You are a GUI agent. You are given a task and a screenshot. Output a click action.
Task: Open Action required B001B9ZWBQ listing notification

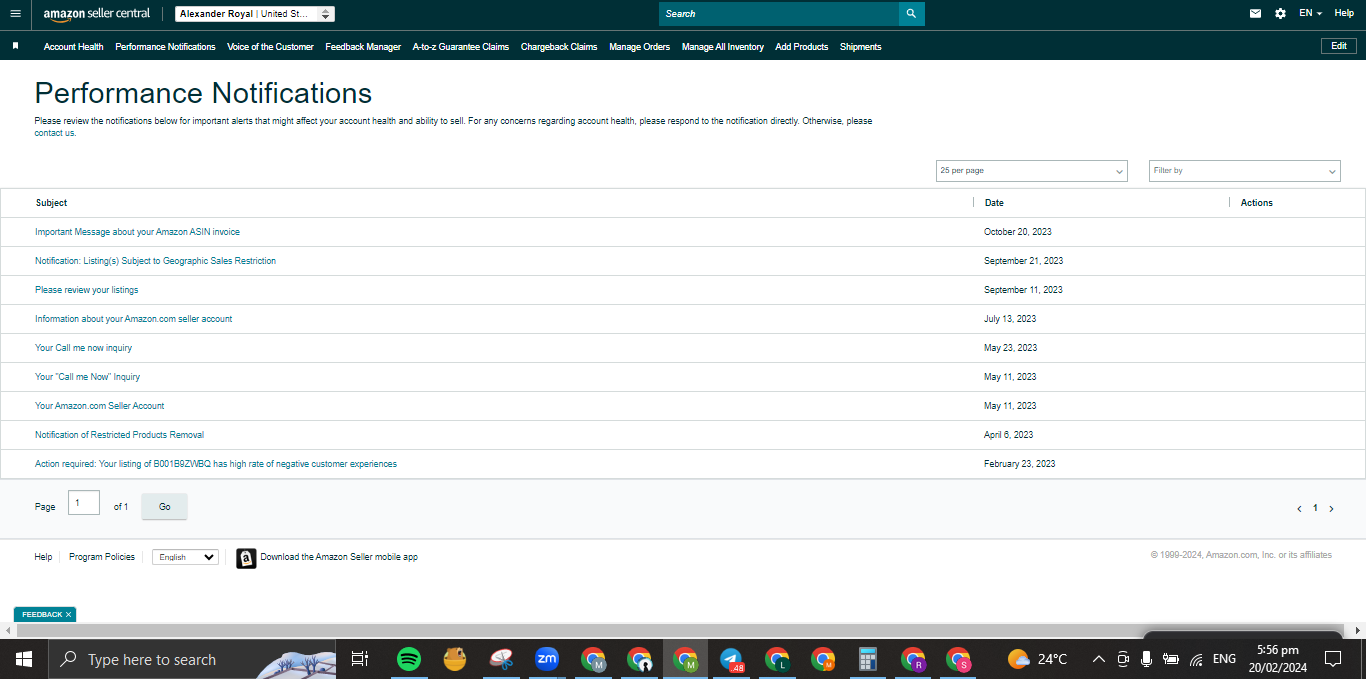coord(216,464)
